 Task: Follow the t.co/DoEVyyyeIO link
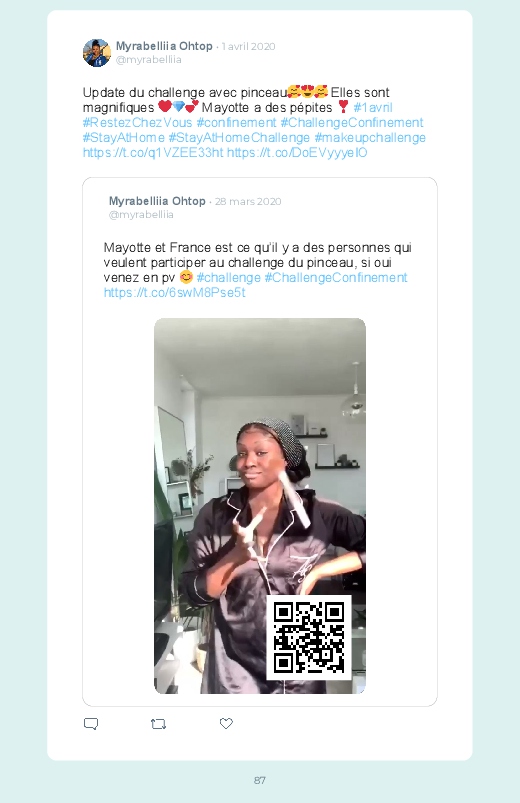[x=297, y=153]
